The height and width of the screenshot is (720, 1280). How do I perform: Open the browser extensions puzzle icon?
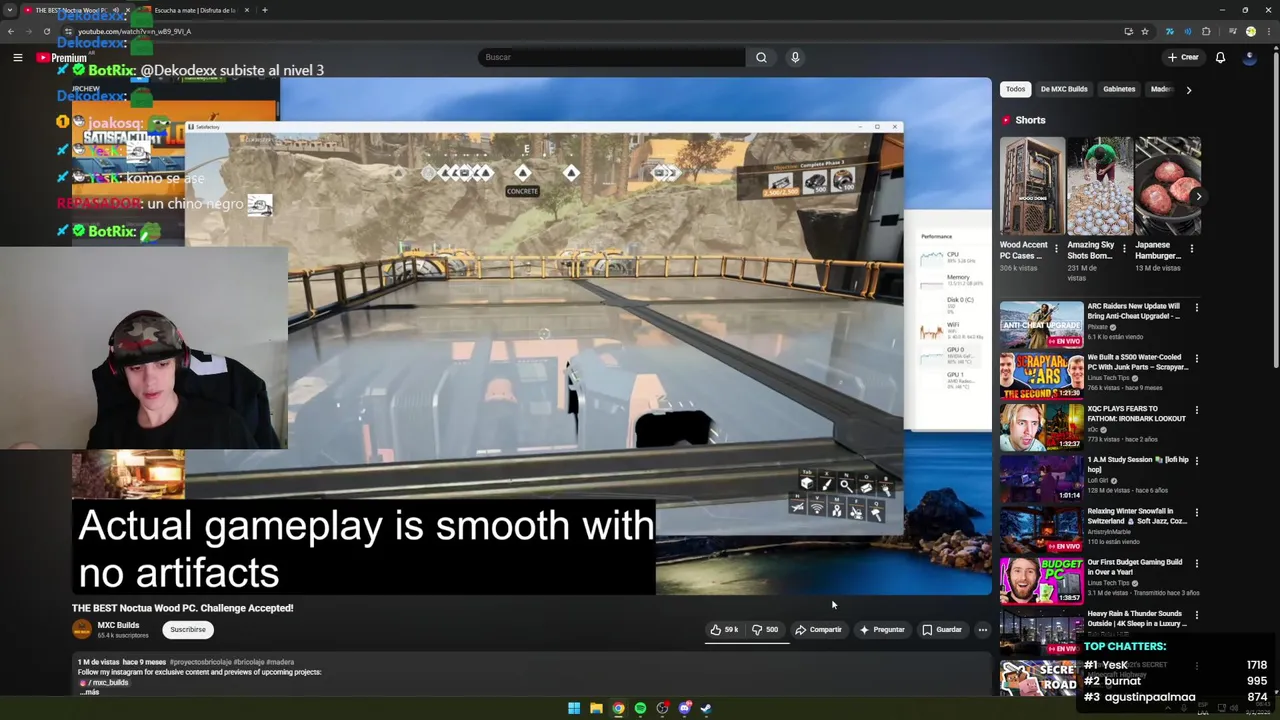click(x=1206, y=31)
